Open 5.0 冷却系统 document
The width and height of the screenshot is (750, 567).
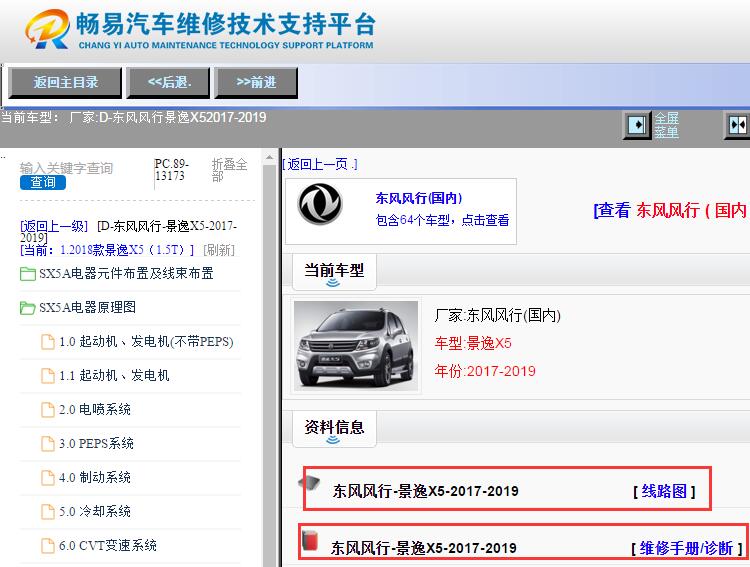tap(95, 511)
